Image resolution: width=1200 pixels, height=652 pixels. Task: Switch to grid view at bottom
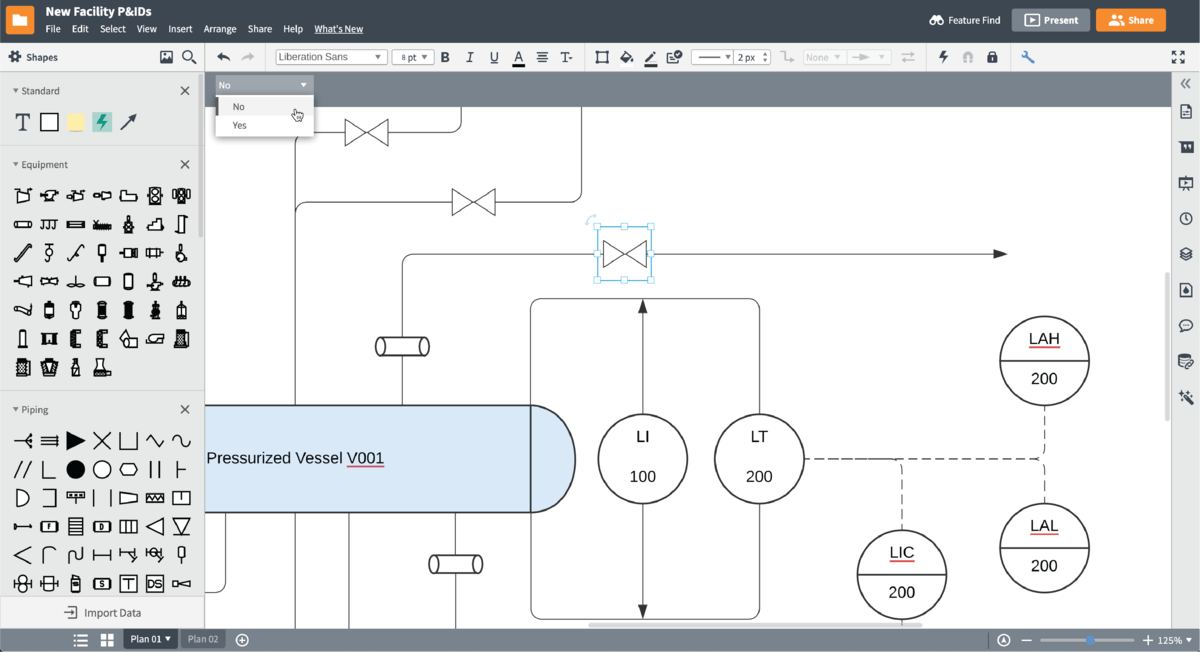[x=107, y=640]
